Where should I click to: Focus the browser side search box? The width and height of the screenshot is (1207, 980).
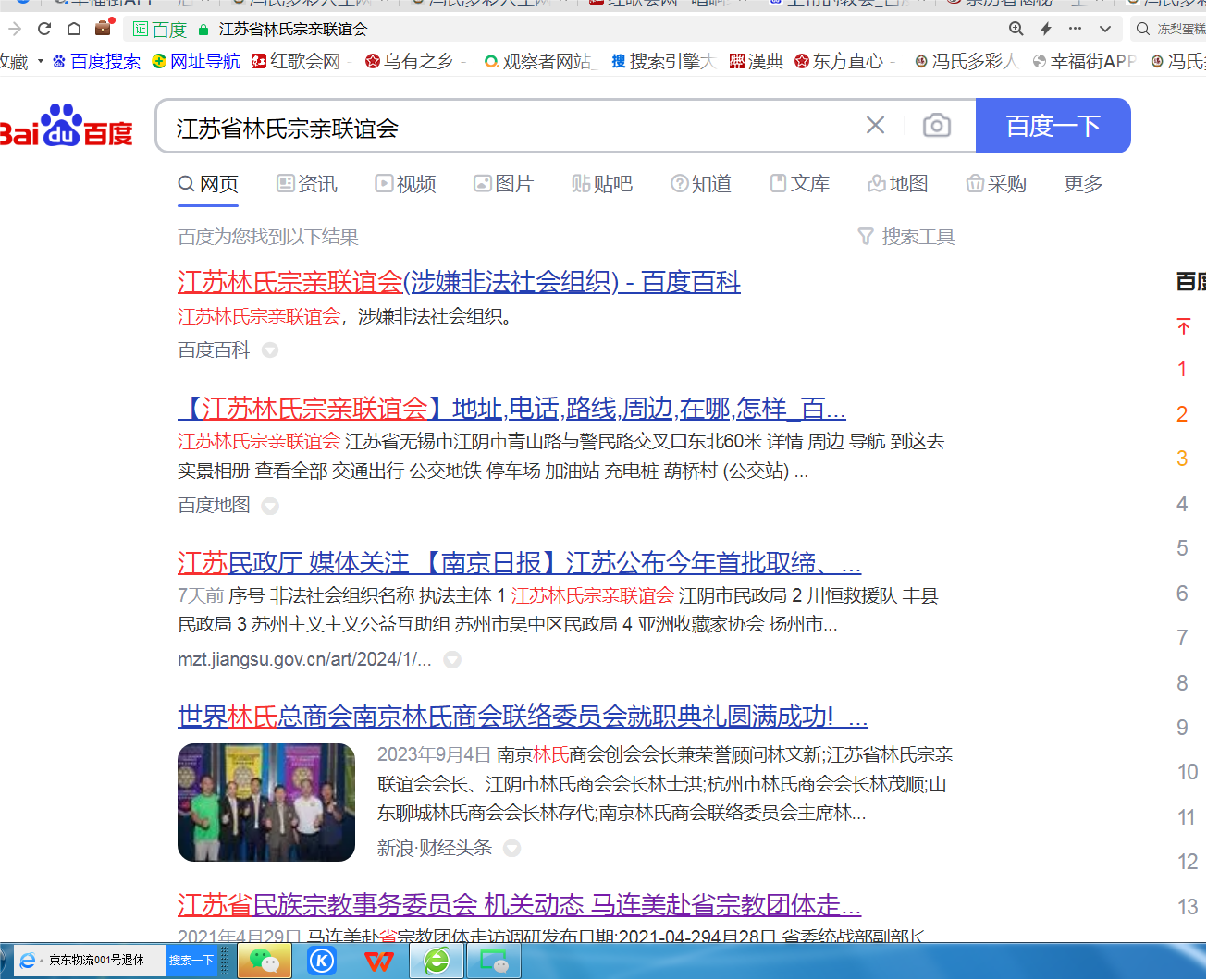click(1169, 29)
